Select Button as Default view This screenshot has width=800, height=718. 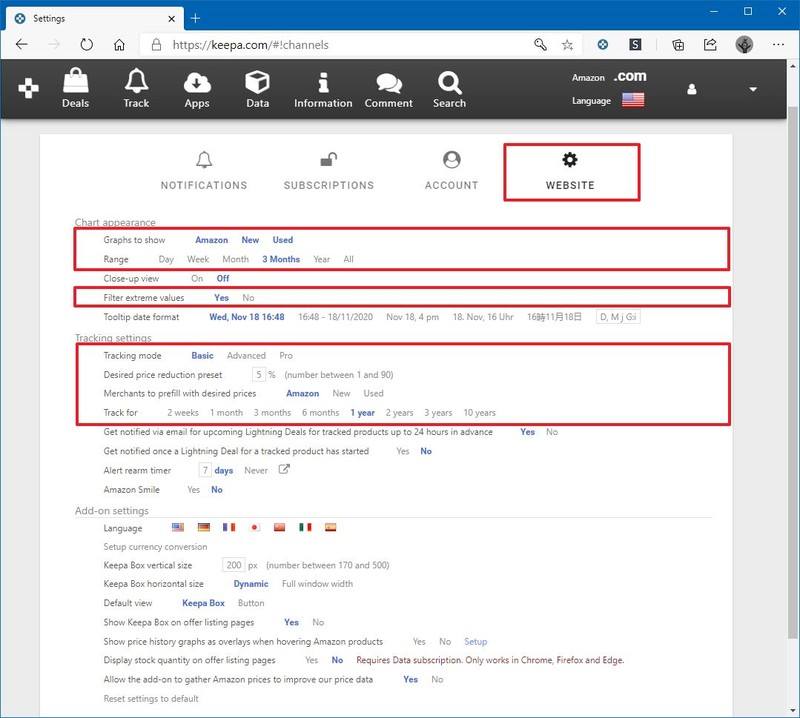click(x=251, y=603)
